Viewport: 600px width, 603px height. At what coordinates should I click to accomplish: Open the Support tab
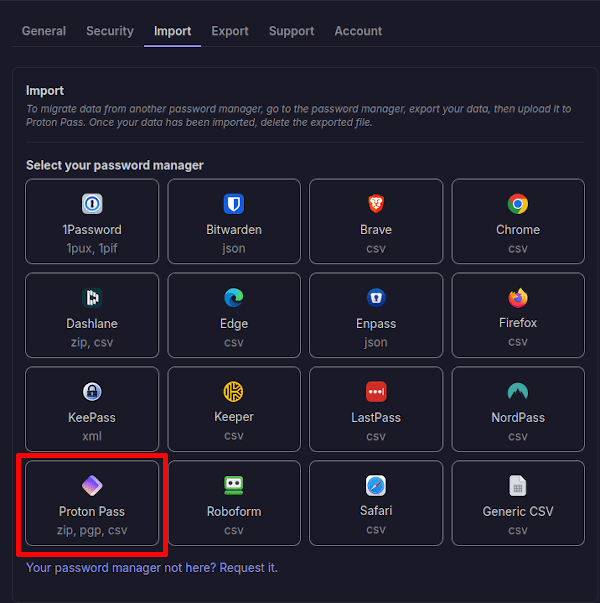point(291,31)
